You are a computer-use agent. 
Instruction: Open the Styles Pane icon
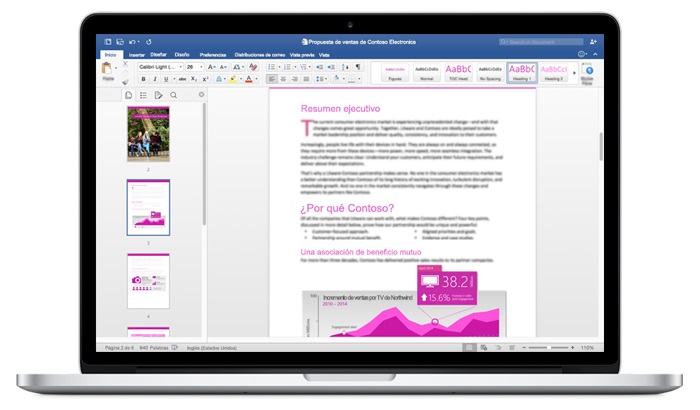588,71
